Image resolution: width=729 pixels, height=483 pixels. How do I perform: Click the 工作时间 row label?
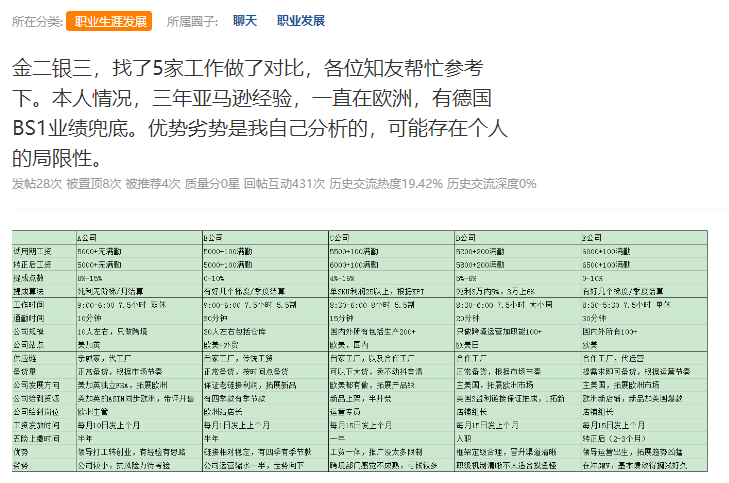point(28,304)
